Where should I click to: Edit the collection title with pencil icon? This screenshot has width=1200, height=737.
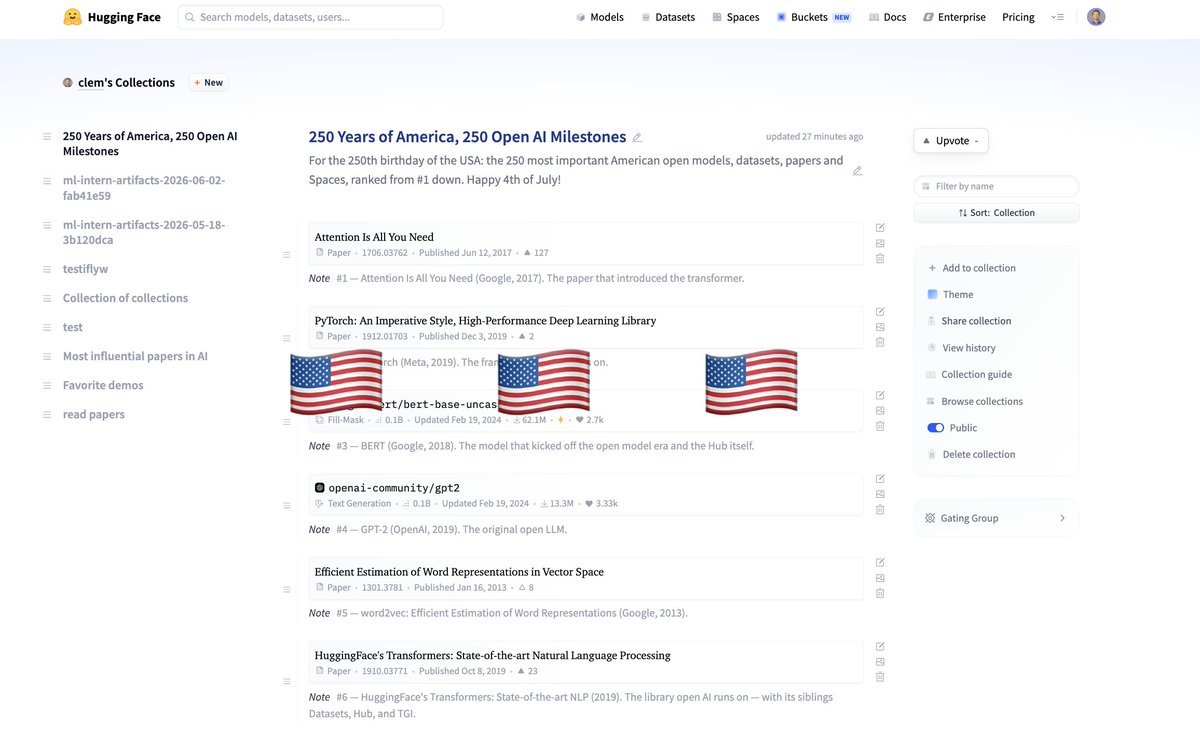pyautogui.click(x=637, y=138)
